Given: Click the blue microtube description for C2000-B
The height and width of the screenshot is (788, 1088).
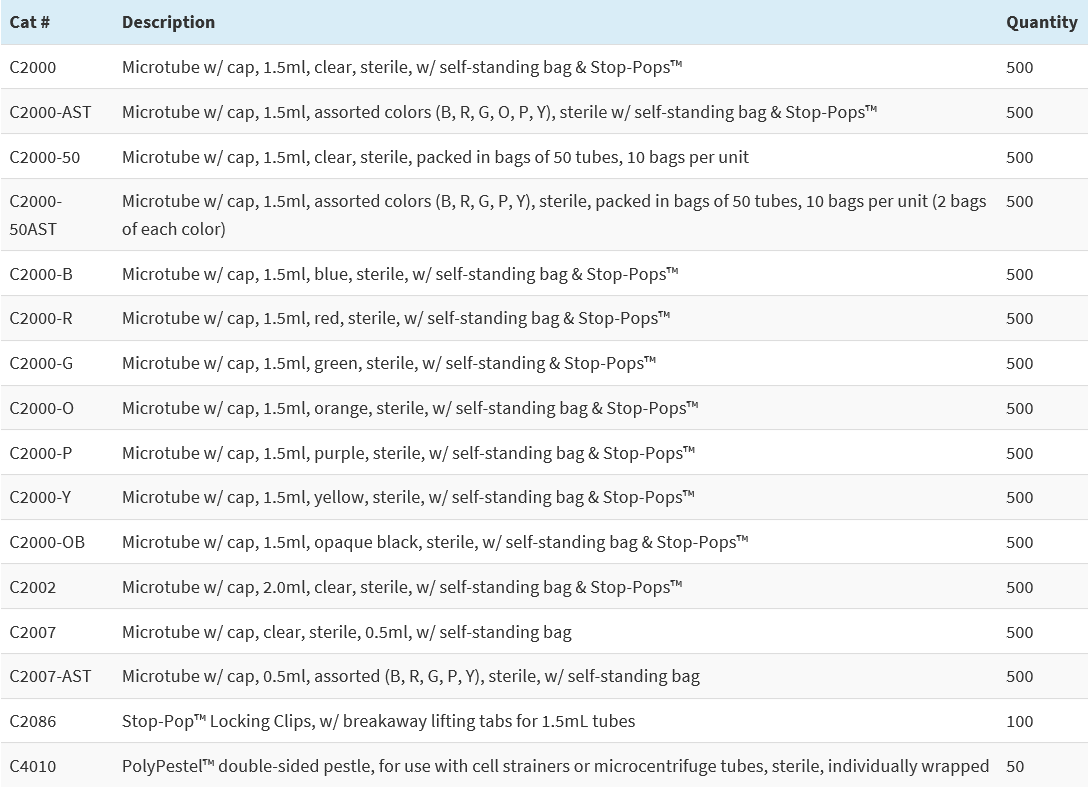Looking at the screenshot, I should point(400,274).
